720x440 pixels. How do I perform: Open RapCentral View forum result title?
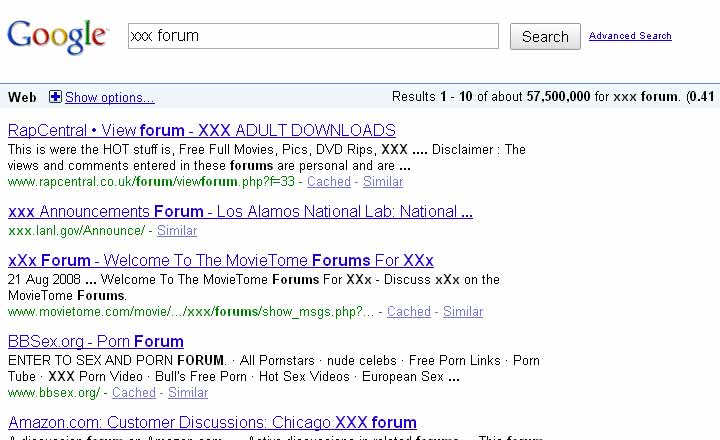(x=202, y=130)
